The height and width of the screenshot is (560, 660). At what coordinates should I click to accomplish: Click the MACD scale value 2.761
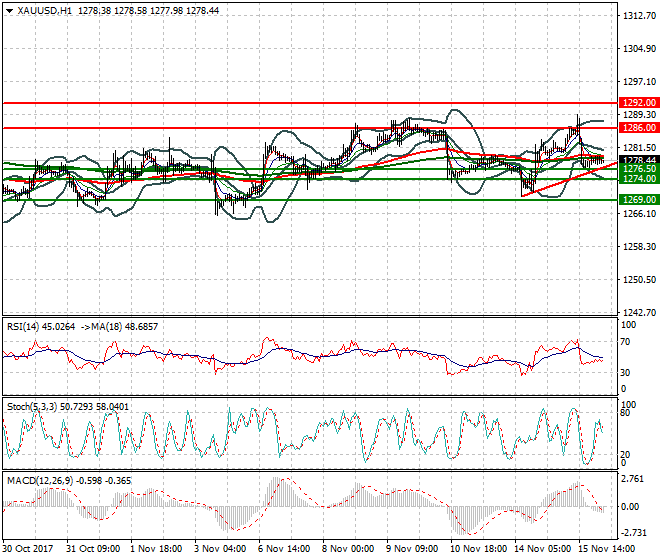(633, 479)
